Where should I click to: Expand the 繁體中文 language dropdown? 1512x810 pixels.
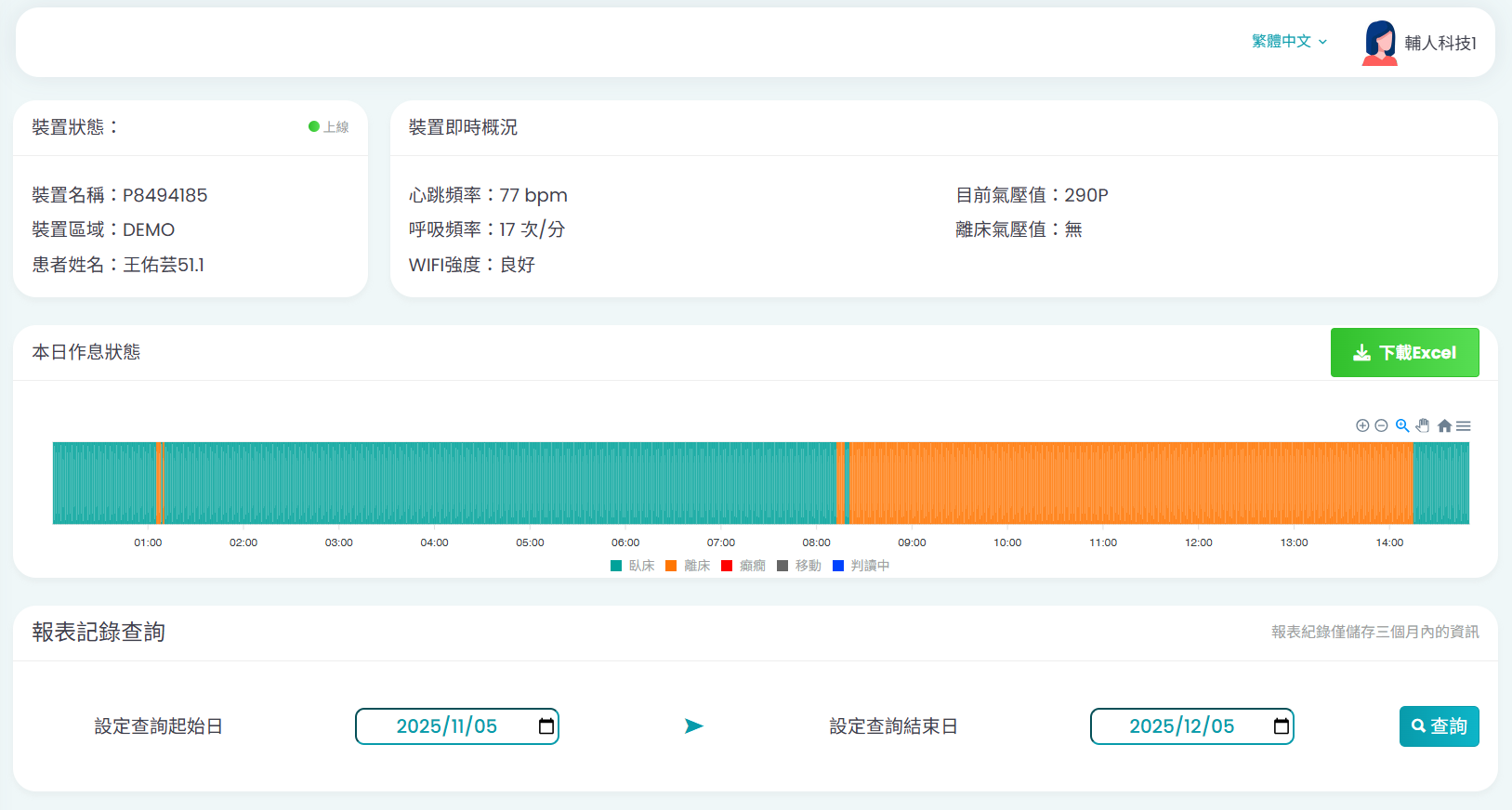point(1289,42)
